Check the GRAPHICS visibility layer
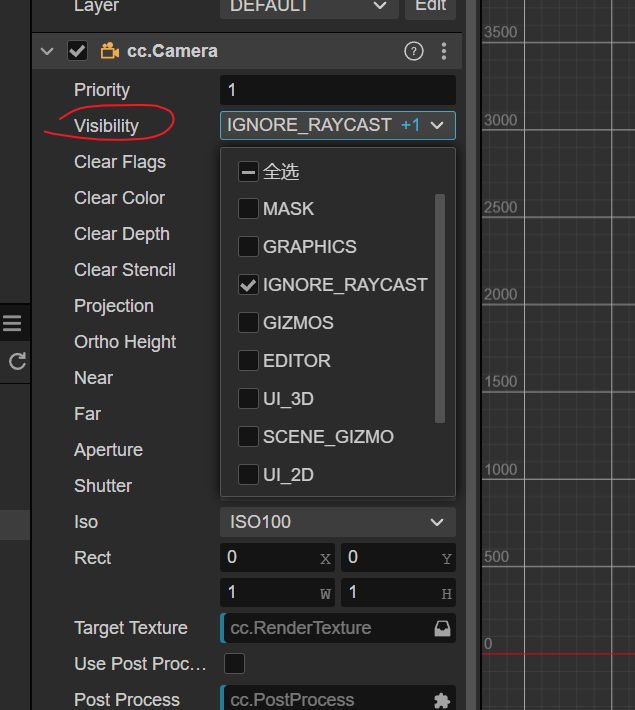635x710 pixels. (248, 247)
